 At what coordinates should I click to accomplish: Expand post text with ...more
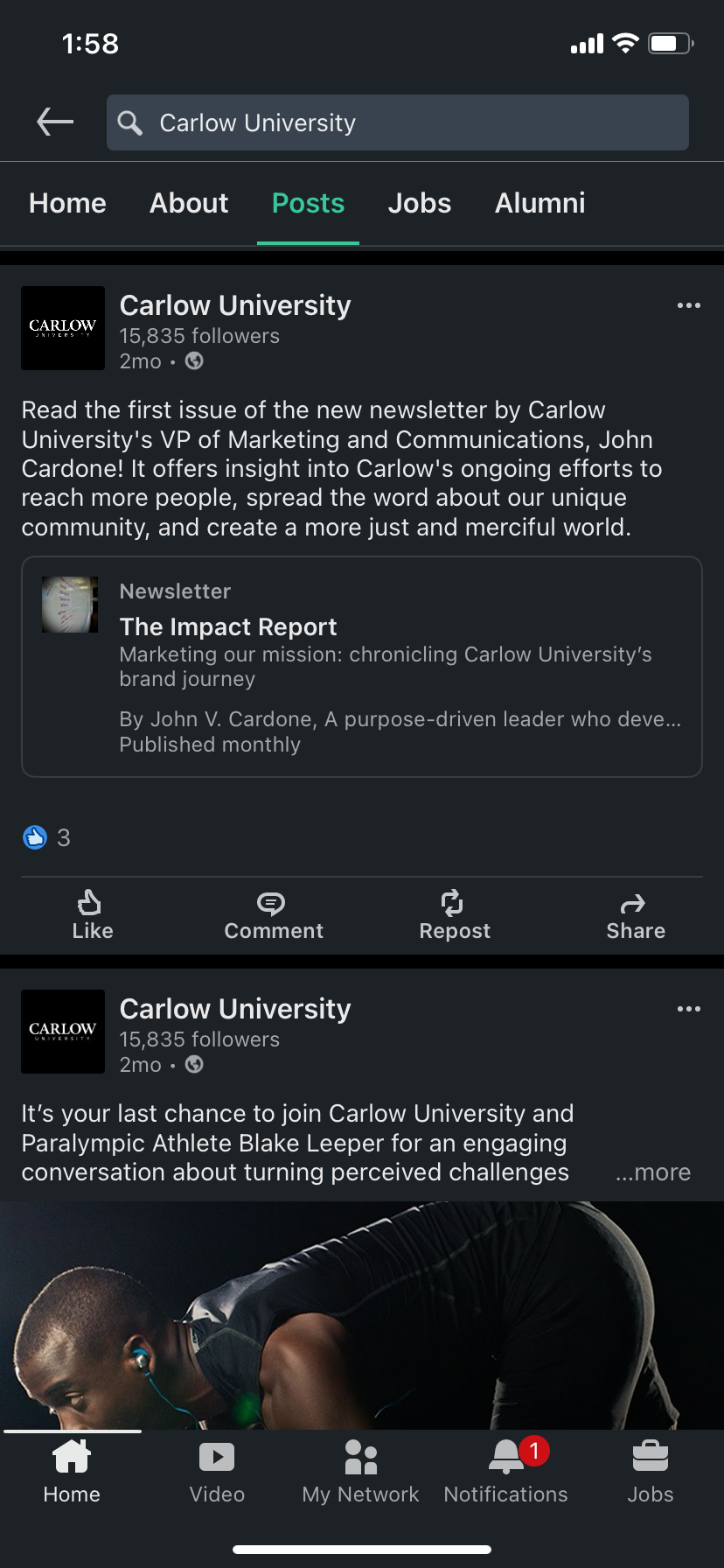(653, 1172)
